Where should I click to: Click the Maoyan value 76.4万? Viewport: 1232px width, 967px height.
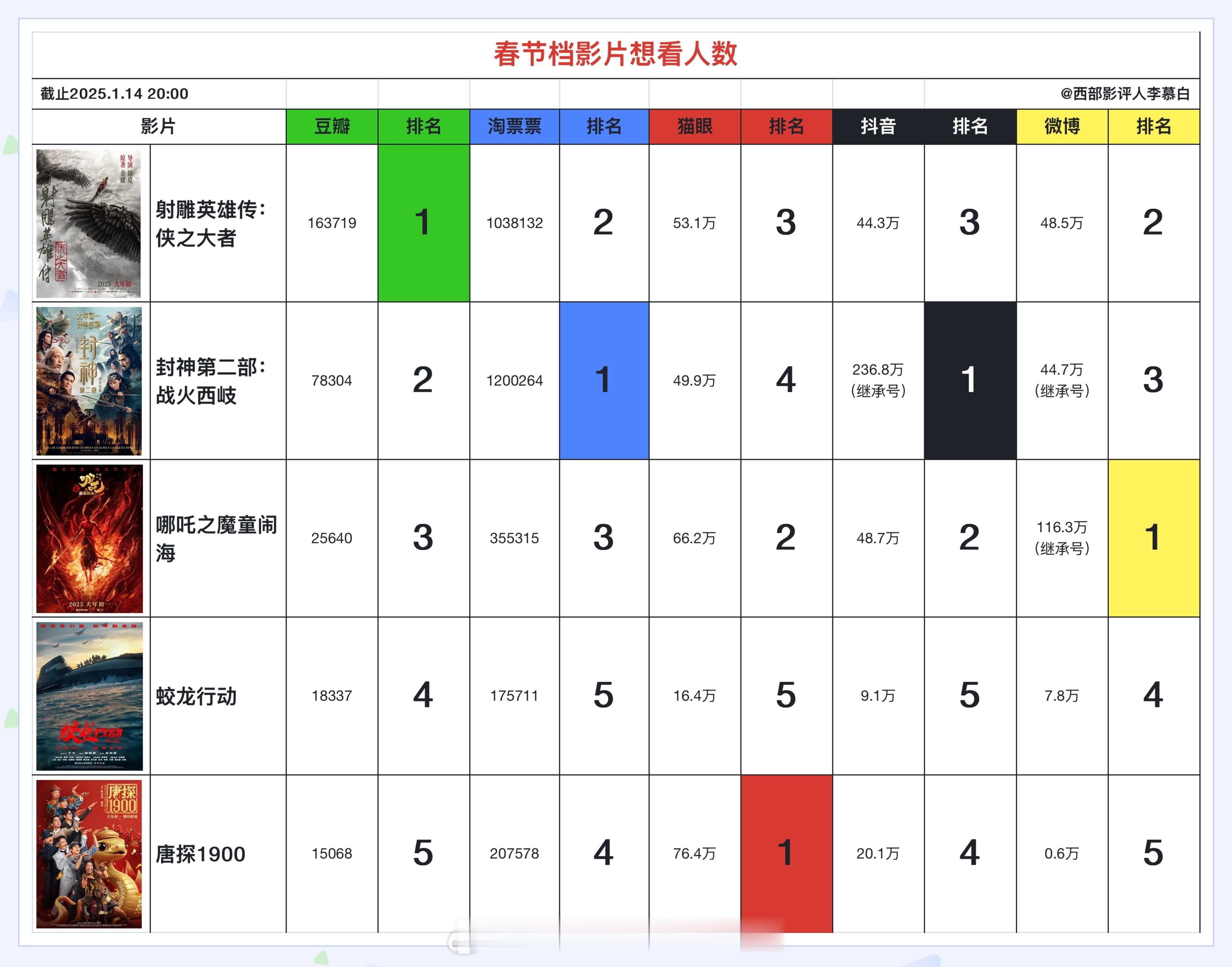click(694, 853)
